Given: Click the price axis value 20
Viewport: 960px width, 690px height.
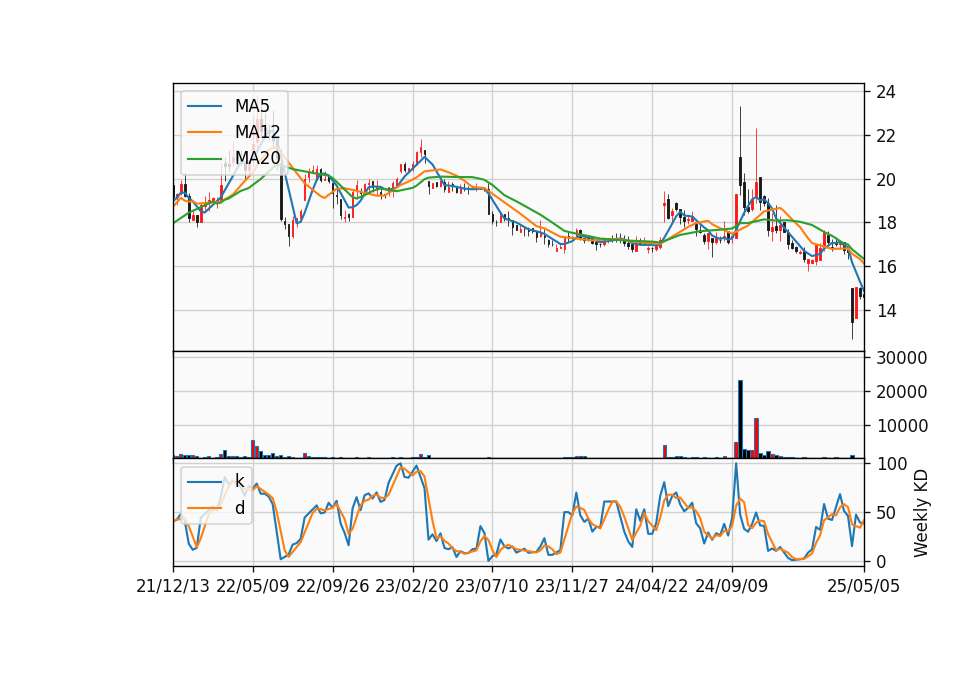Looking at the screenshot, I should 885,180.
